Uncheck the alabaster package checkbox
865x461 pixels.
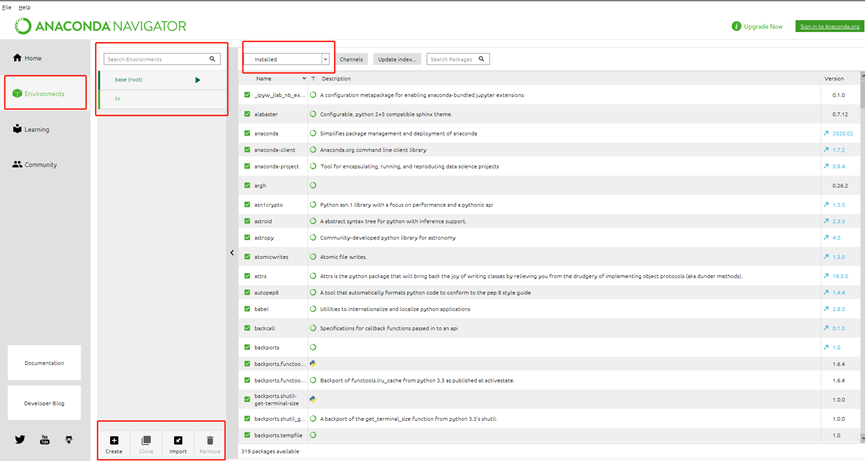247,114
